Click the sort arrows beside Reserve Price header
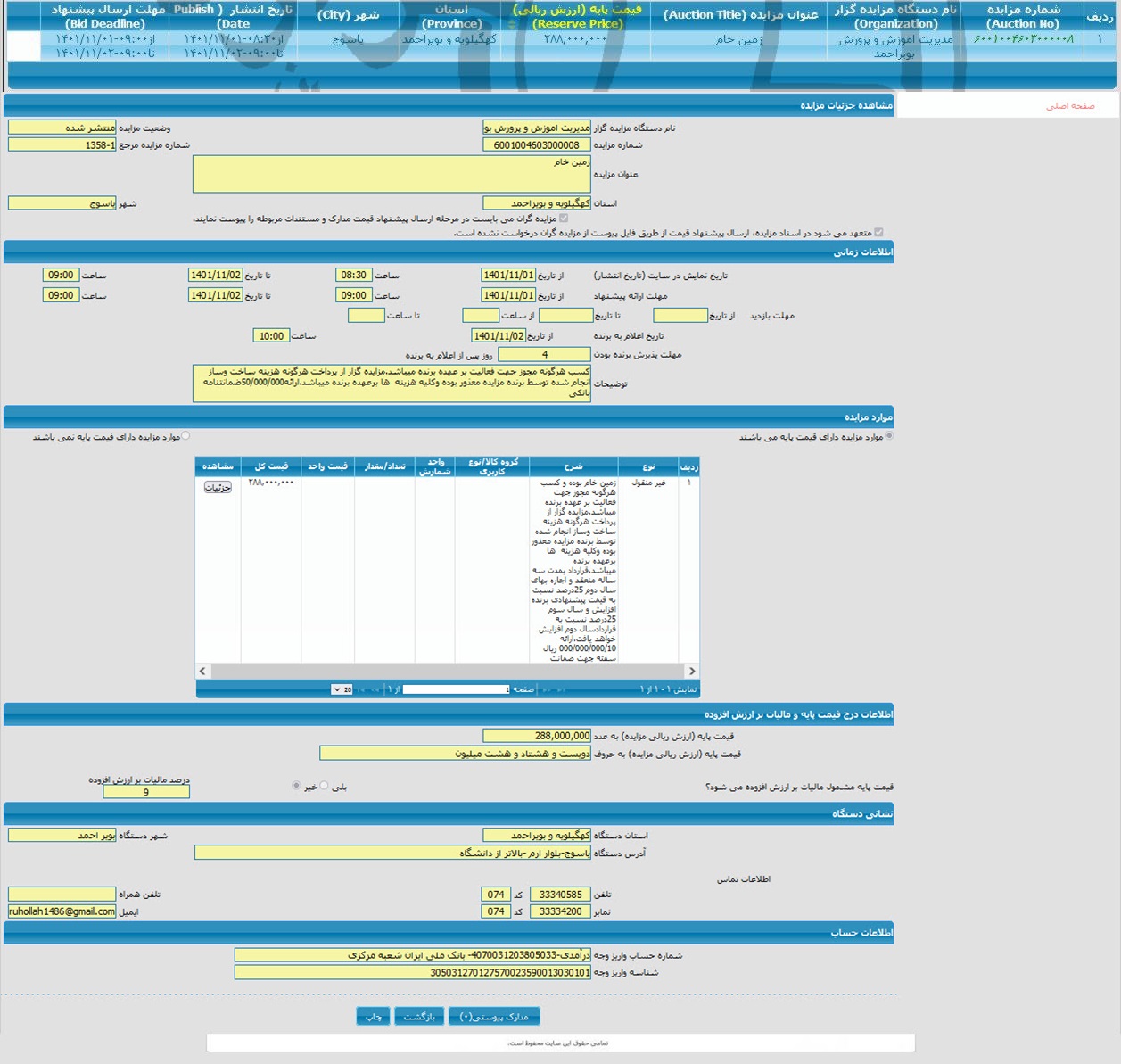 [x=512, y=24]
